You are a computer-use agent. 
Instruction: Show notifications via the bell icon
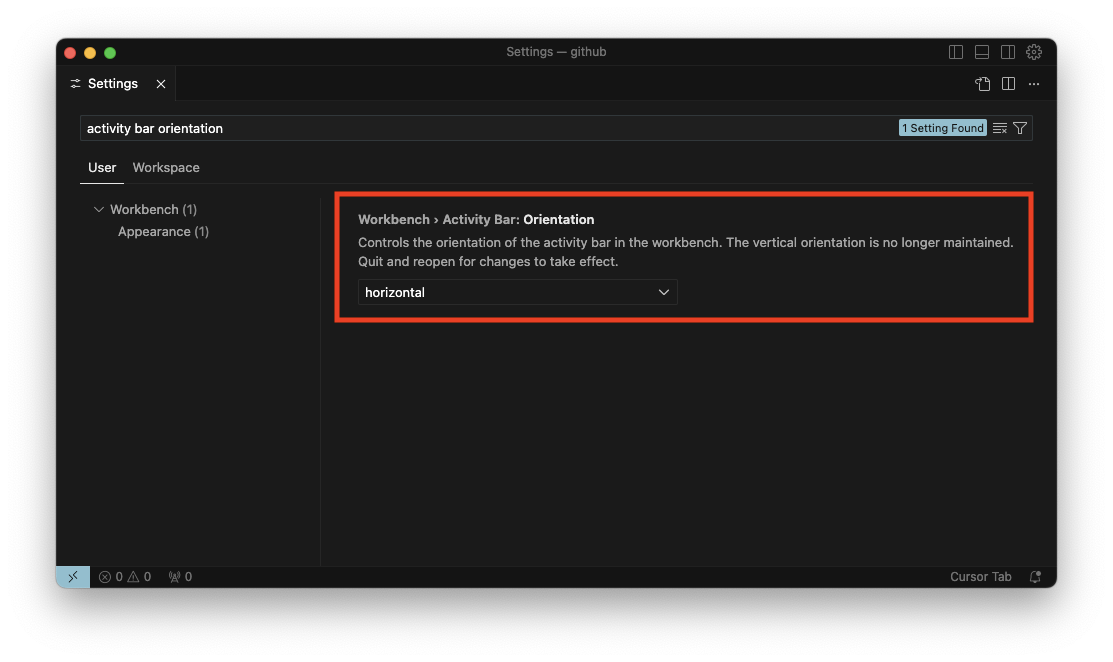(x=1035, y=577)
